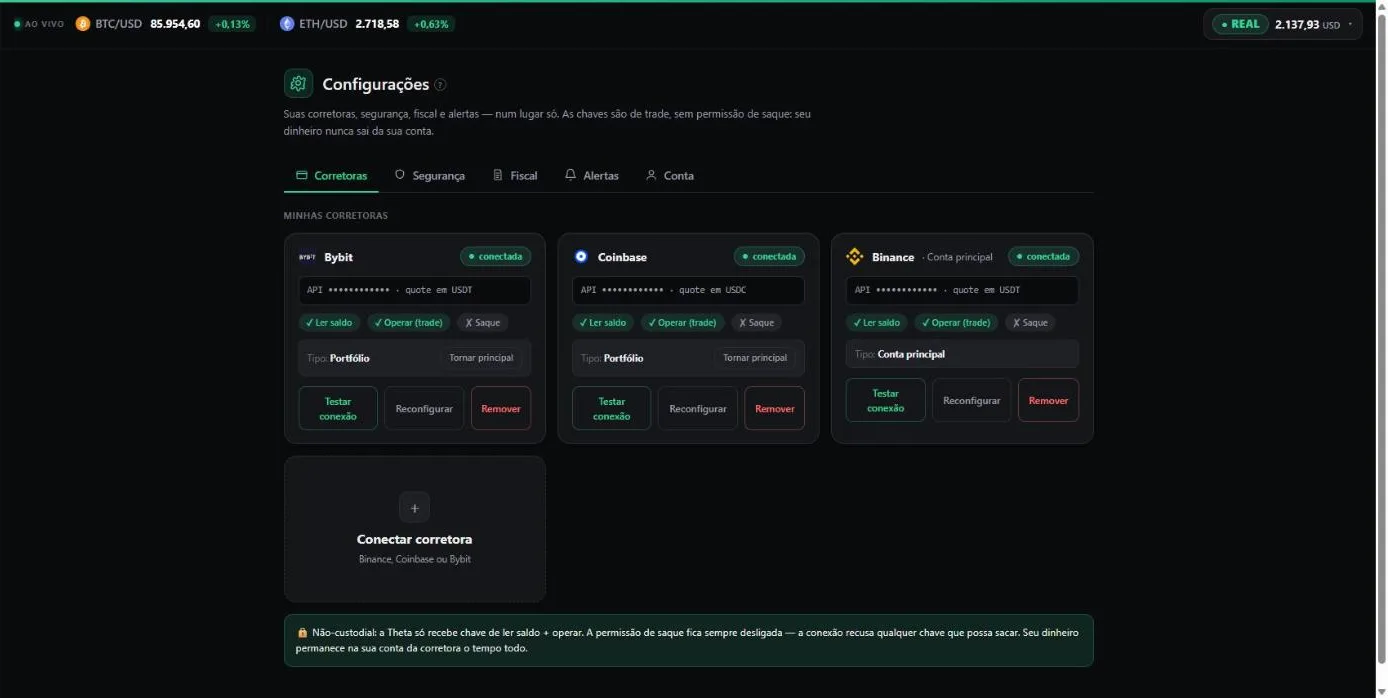Remove the Bybit broker
This screenshot has width=1388, height=698.
pos(501,408)
